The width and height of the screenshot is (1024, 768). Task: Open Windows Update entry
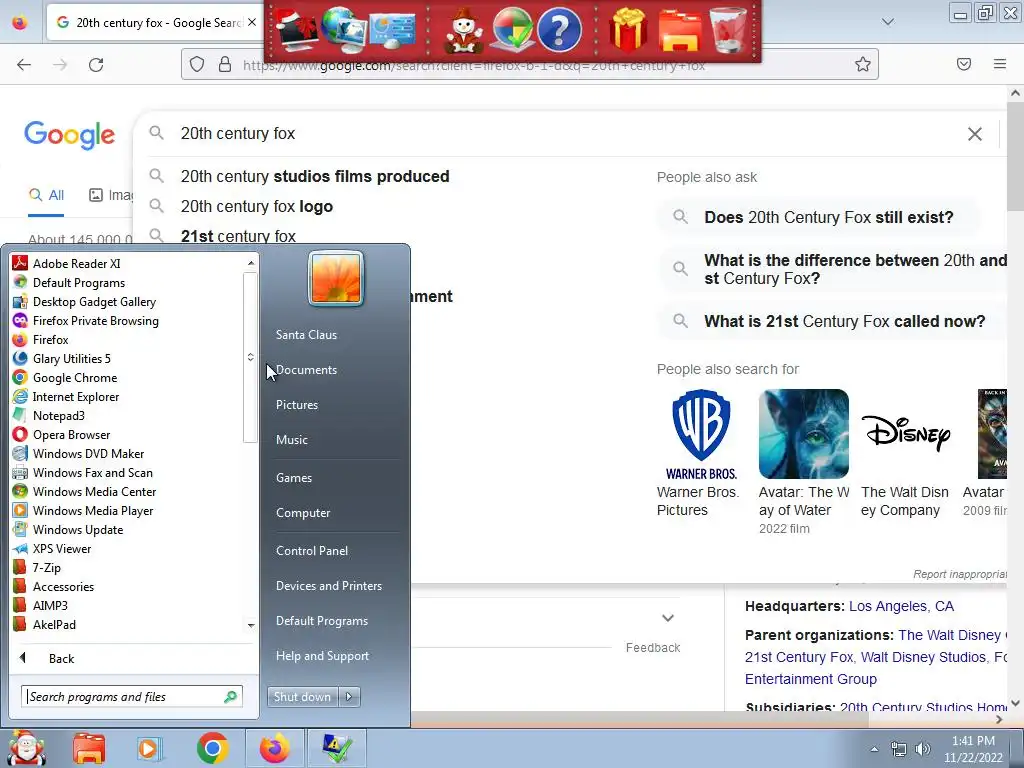(68, 529)
